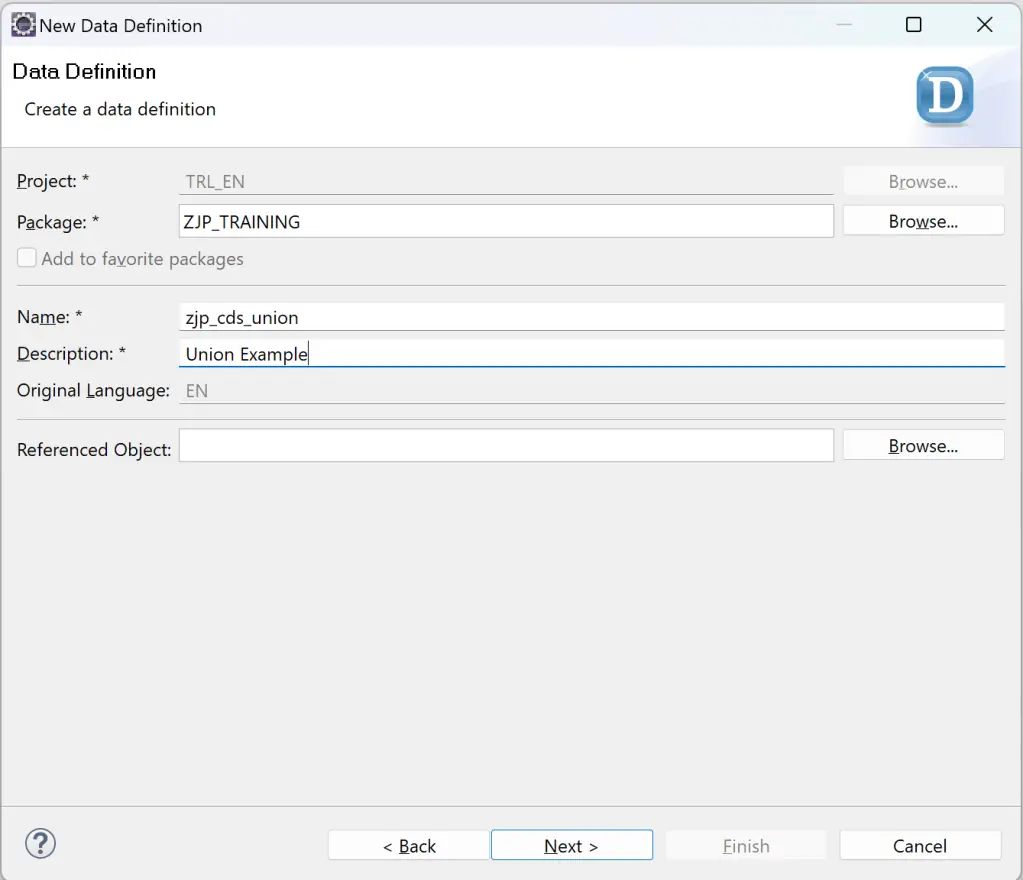Click the 'Project: *' label
The image size is (1023, 880).
[53, 181]
